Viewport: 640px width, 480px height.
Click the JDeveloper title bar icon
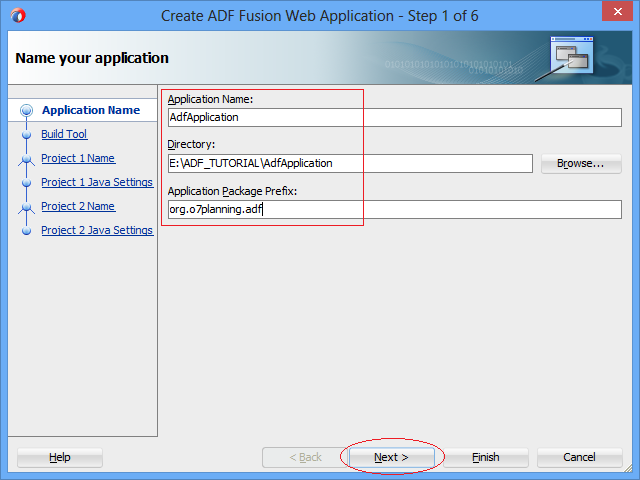18,16
